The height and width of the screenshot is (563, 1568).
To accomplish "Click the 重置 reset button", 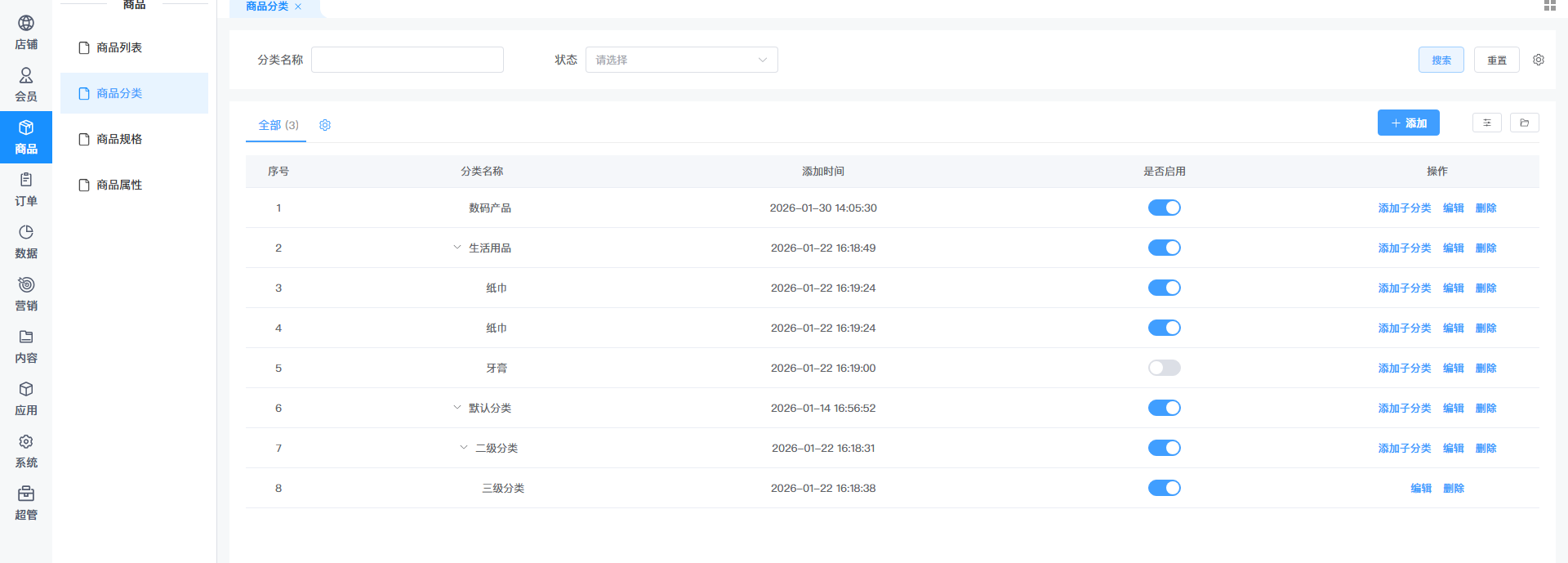I will tap(1497, 60).
